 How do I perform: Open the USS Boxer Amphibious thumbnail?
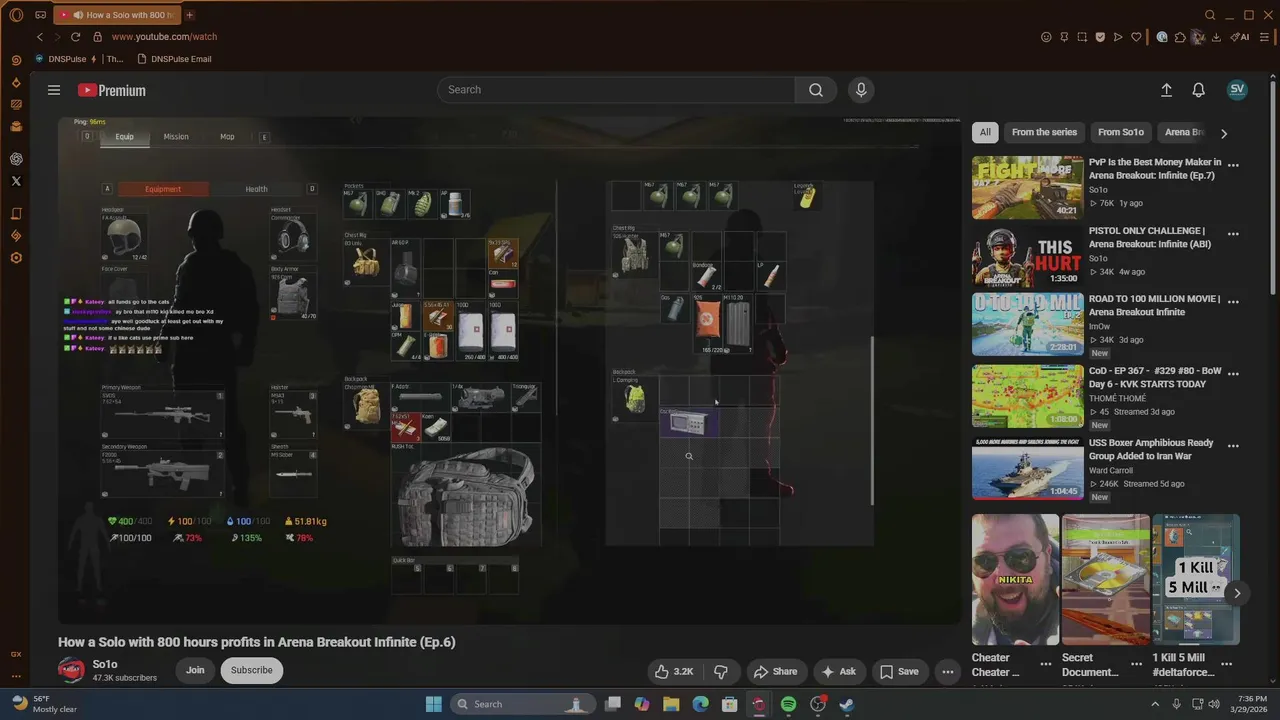(1027, 468)
